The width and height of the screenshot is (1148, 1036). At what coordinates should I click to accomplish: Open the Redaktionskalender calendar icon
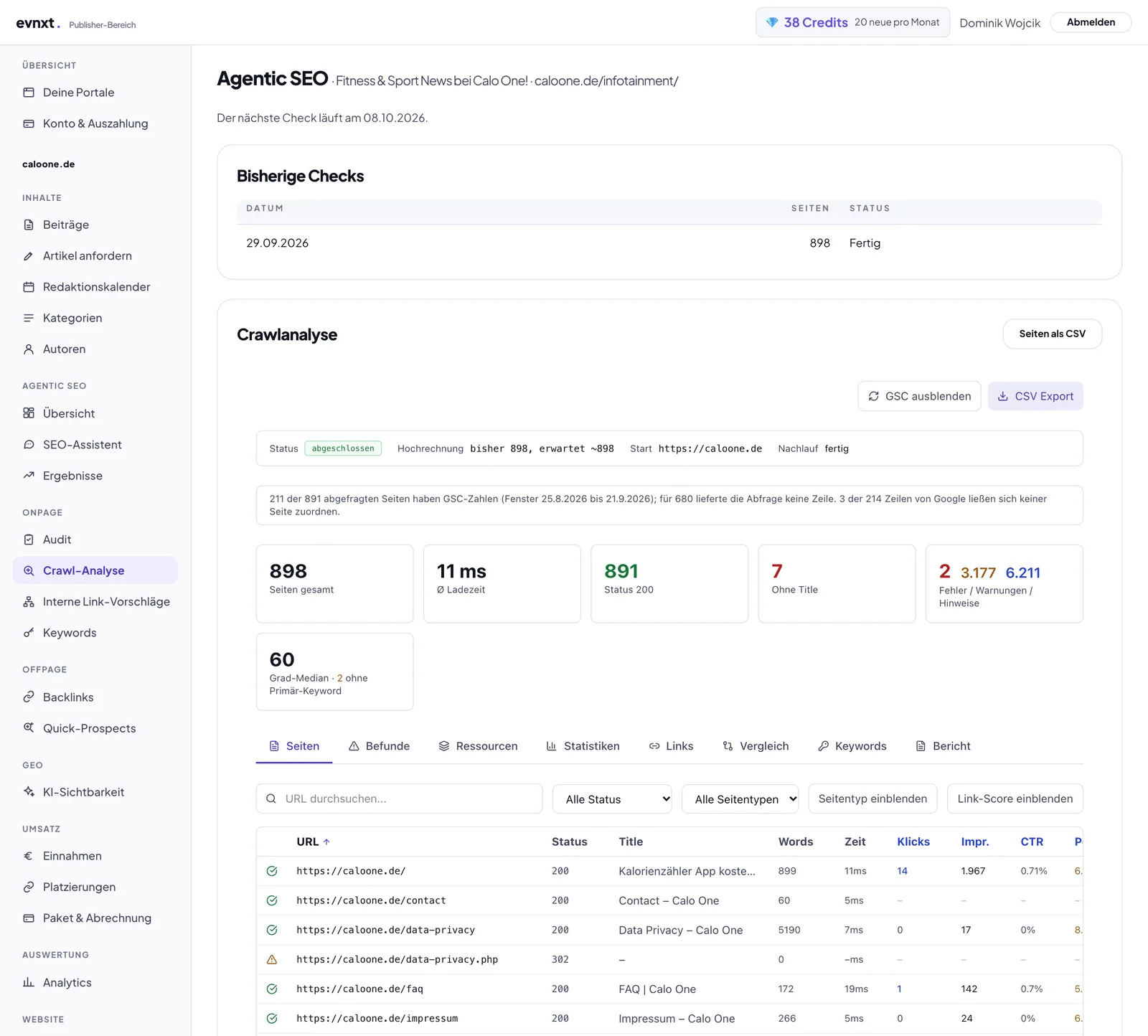(x=29, y=287)
